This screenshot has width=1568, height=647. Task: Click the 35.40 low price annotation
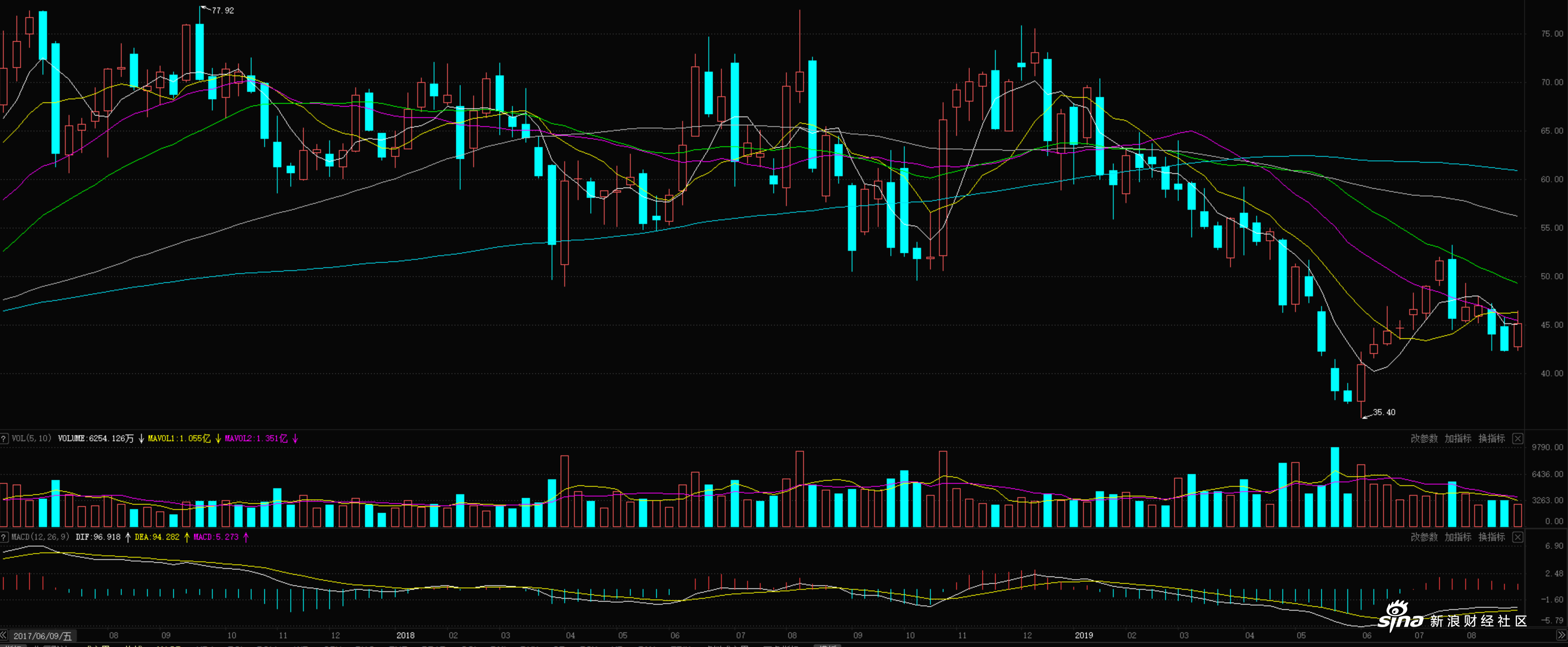1383,412
